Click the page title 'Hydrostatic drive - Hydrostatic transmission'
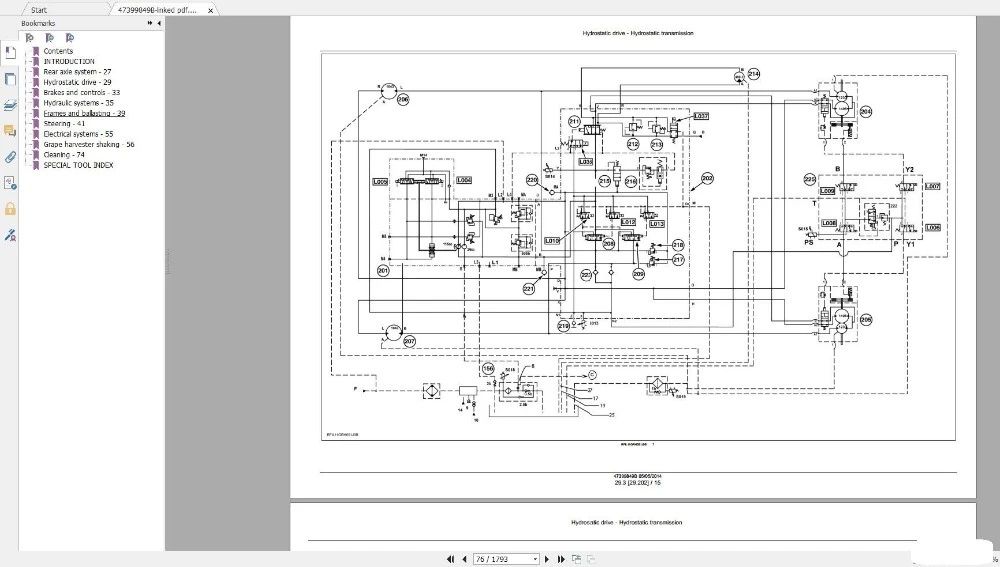 pos(637,33)
